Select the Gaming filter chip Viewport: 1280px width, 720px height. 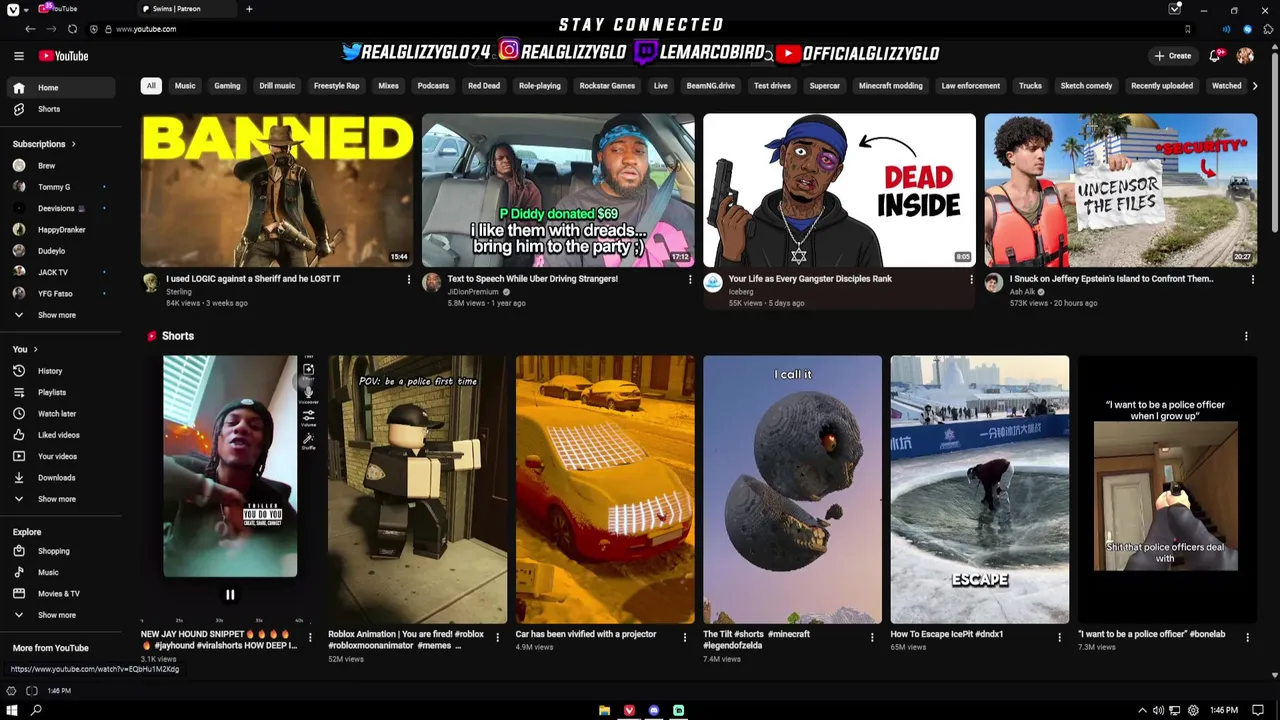[227, 86]
